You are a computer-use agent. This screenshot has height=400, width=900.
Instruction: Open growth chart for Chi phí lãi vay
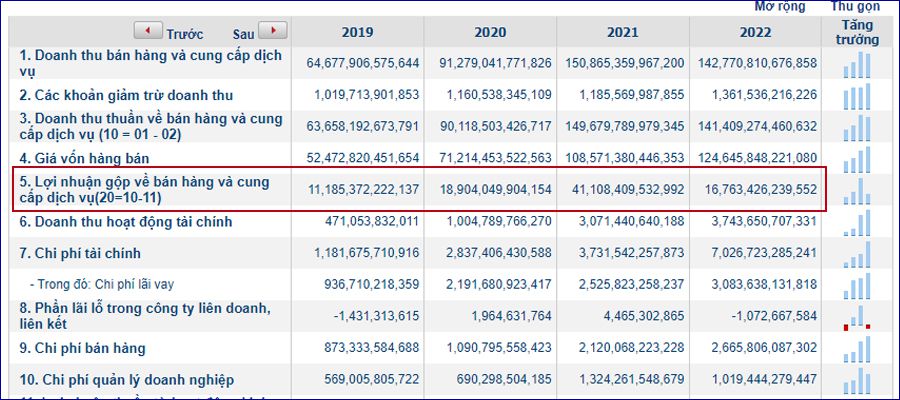857,286
